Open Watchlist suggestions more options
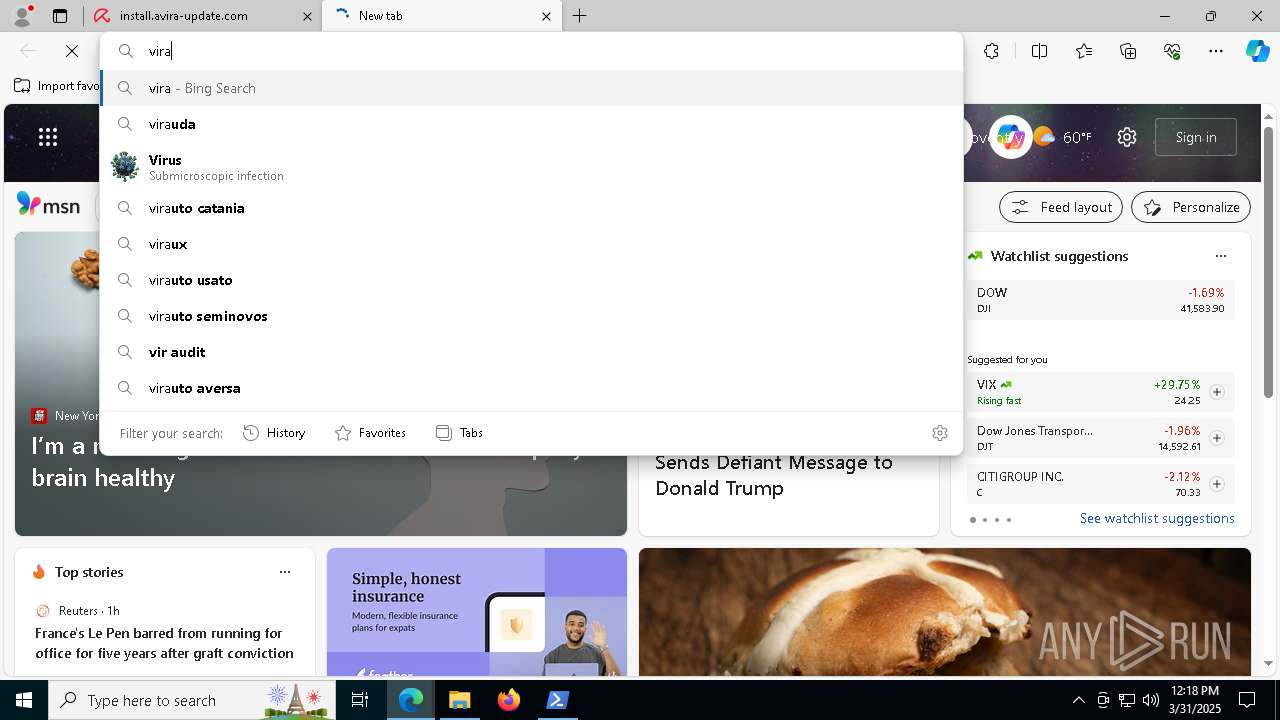1280x720 pixels. 1220,256
